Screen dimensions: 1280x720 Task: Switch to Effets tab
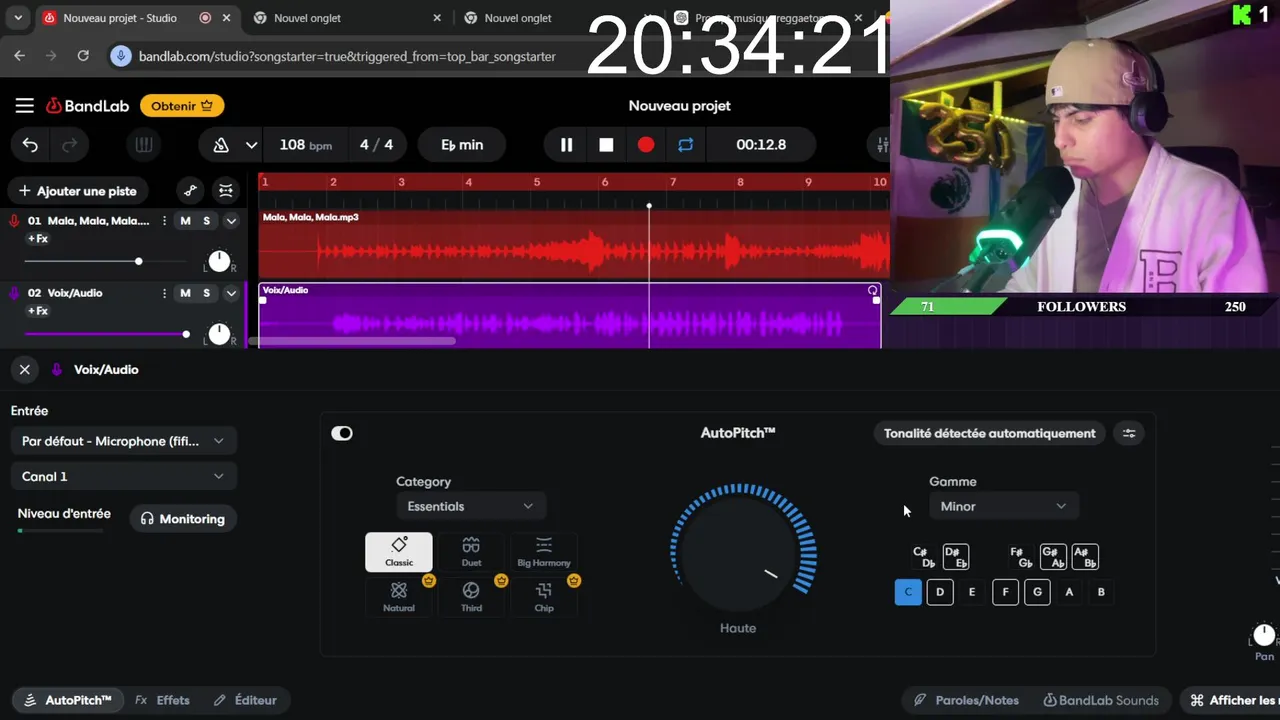click(x=162, y=700)
